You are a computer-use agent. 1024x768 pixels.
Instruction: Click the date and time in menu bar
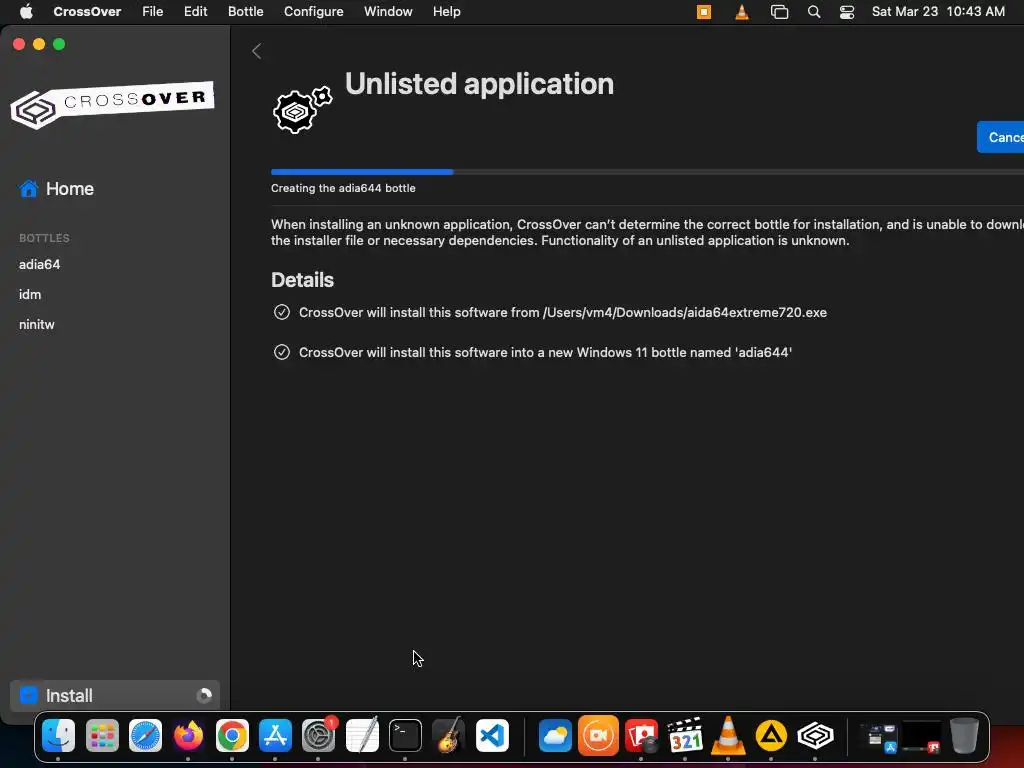point(938,12)
